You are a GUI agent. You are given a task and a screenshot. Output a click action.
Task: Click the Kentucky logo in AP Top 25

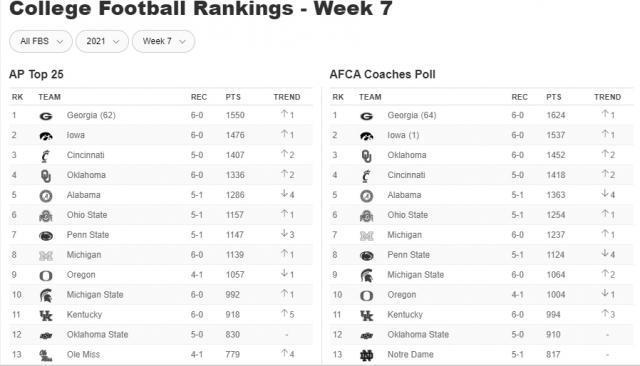coord(46,315)
